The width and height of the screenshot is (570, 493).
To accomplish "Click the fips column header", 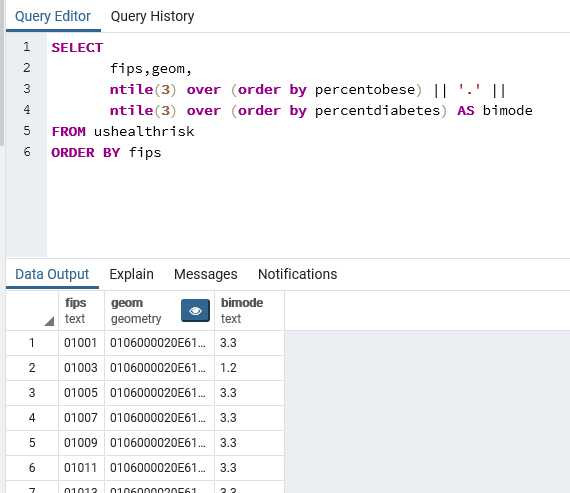I will click(x=81, y=310).
